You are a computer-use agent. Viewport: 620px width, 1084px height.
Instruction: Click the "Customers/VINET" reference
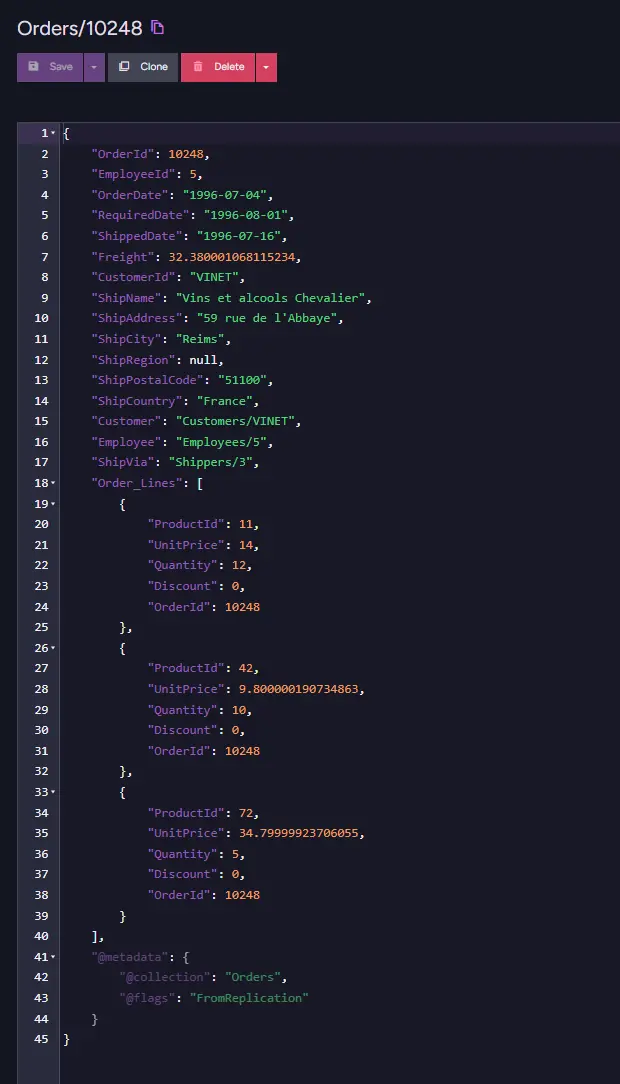coord(235,421)
